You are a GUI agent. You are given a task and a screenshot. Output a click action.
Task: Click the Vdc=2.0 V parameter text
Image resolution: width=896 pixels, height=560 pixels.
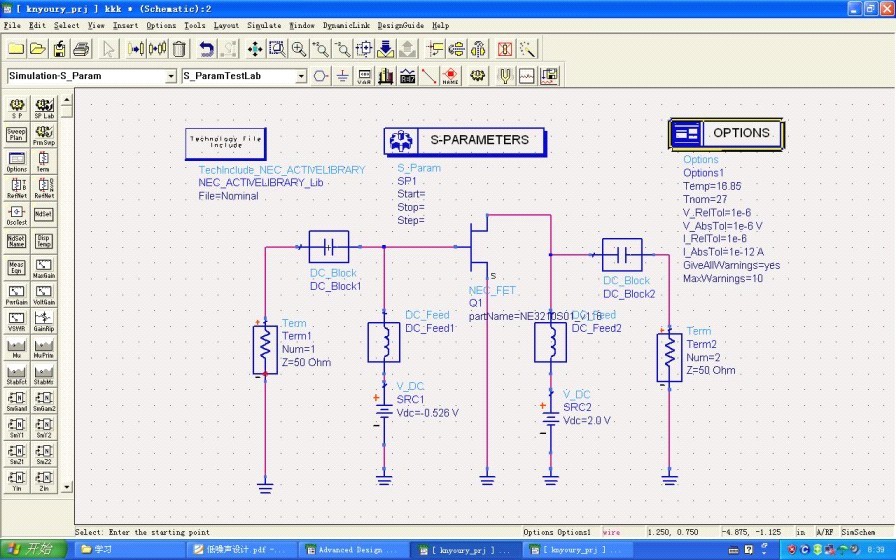tap(586, 421)
